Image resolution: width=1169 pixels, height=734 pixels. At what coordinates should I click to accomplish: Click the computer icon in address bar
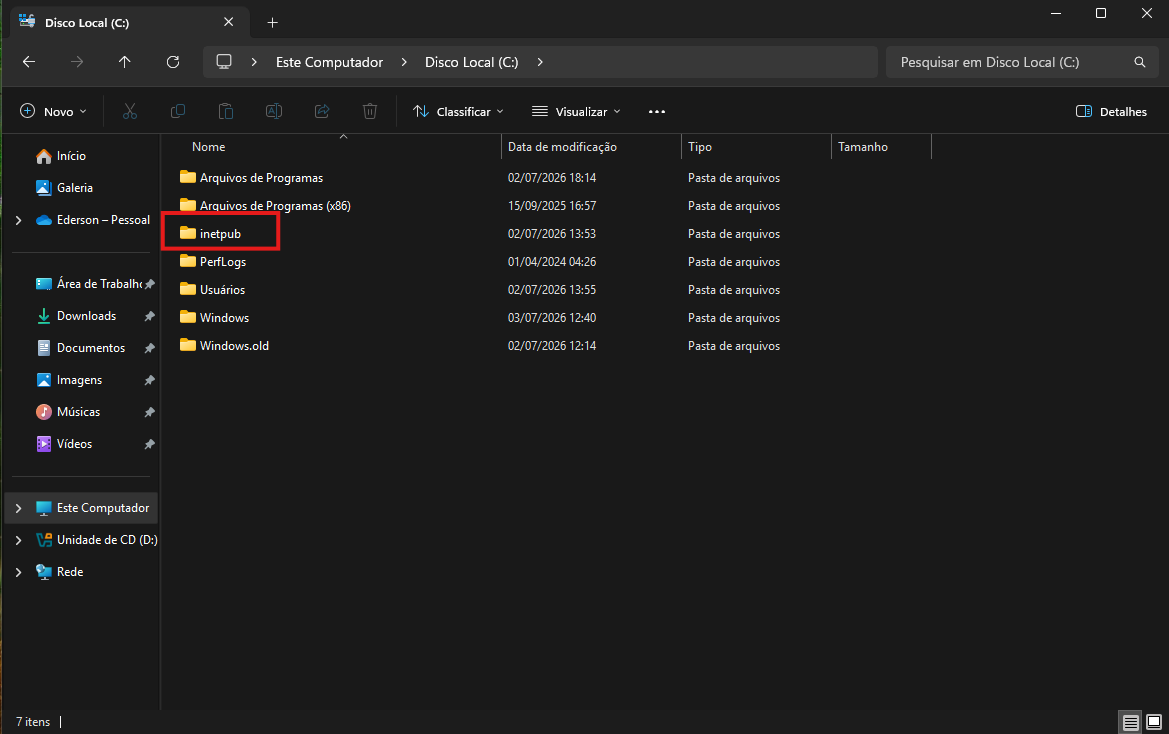[224, 62]
